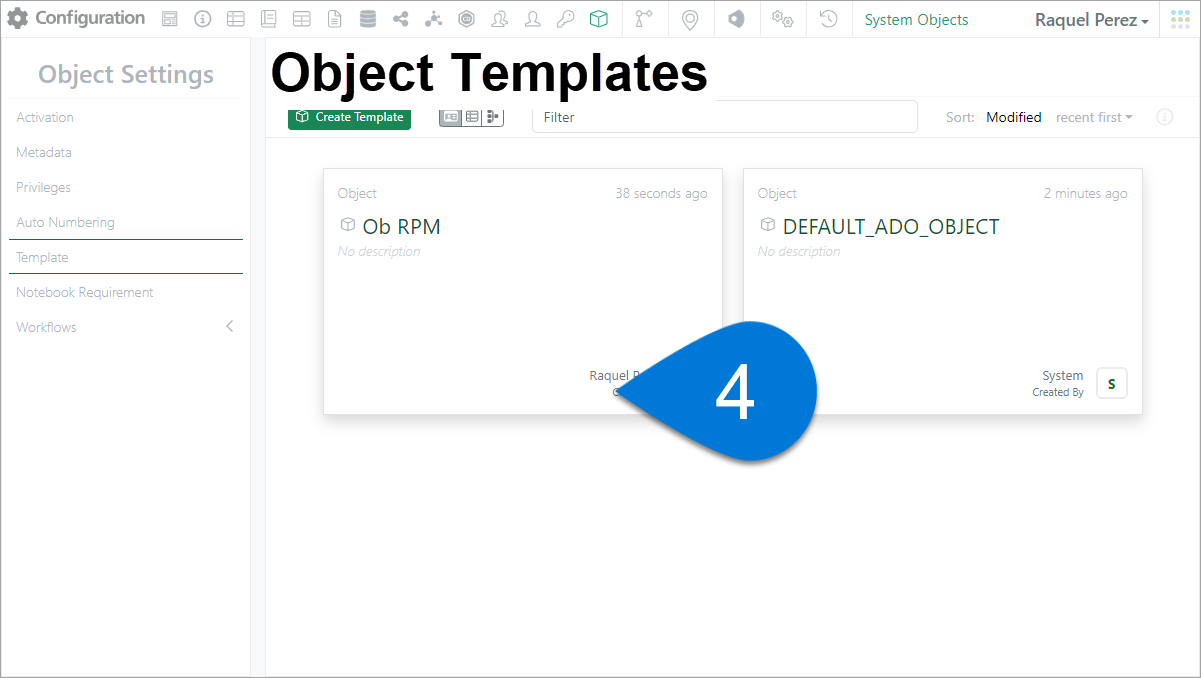The width and height of the screenshot is (1201, 678).
Task: Select the green cube objects icon
Action: 598,19
